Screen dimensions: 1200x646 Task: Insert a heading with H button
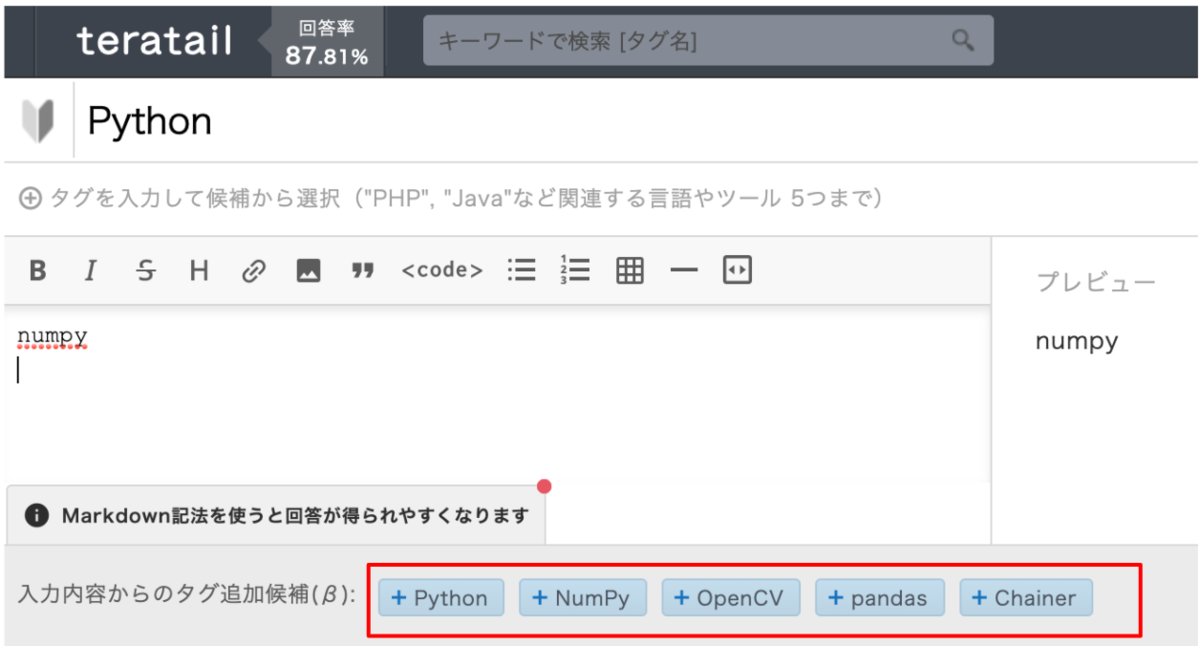pos(199,270)
